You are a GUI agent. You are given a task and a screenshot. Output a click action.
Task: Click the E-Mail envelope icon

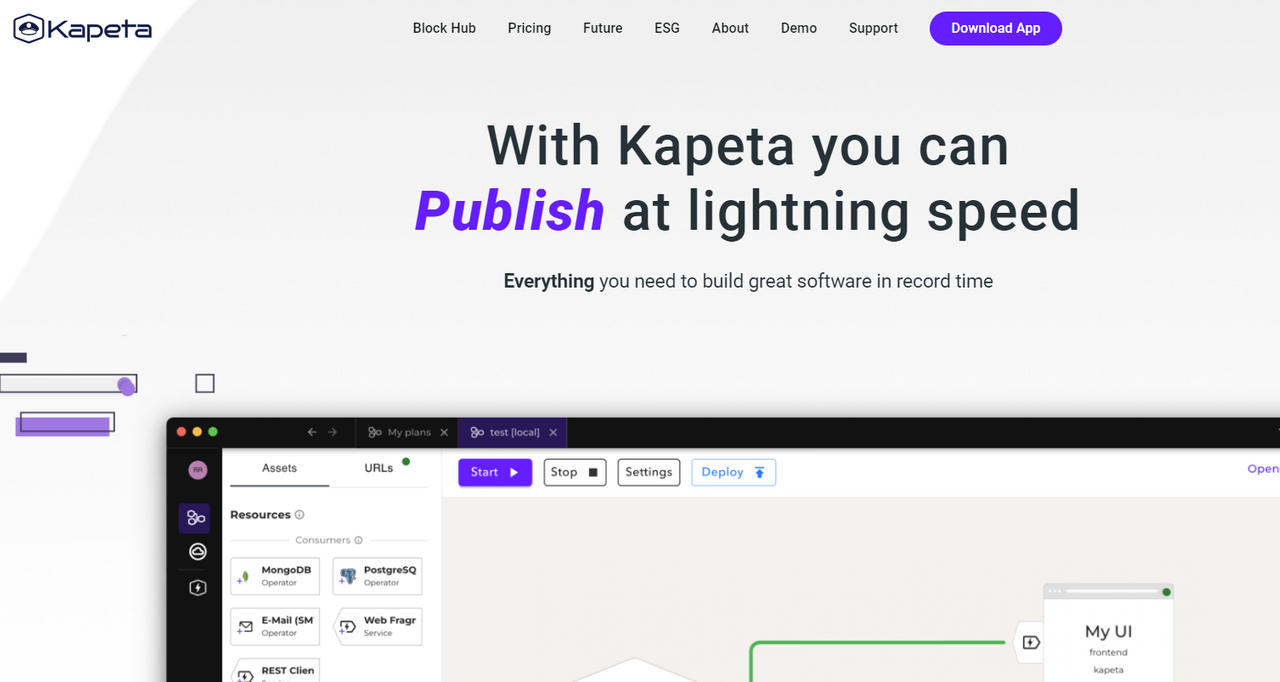tap(245, 627)
